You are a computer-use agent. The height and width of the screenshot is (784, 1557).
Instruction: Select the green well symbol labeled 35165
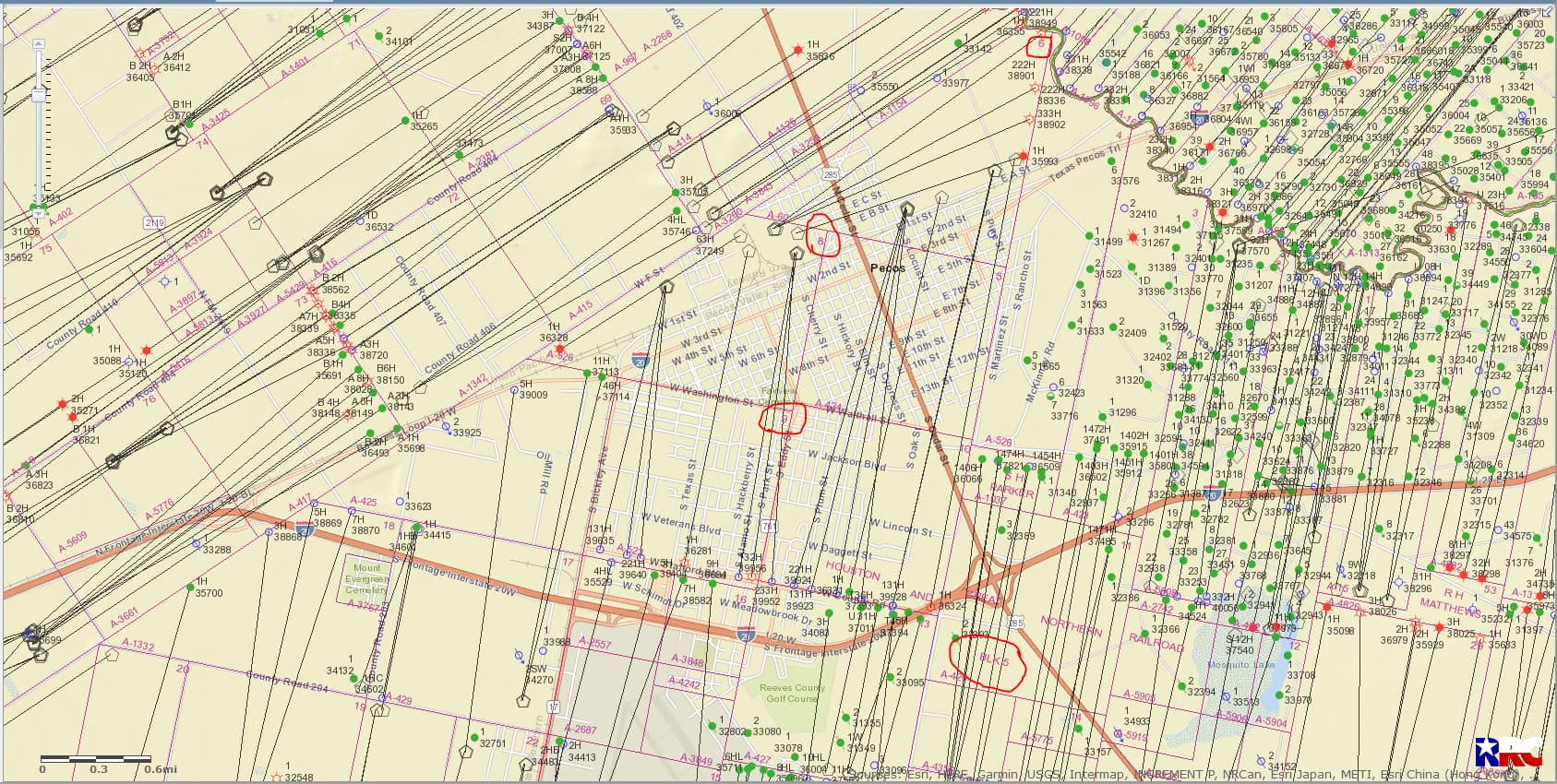(x=1026, y=360)
